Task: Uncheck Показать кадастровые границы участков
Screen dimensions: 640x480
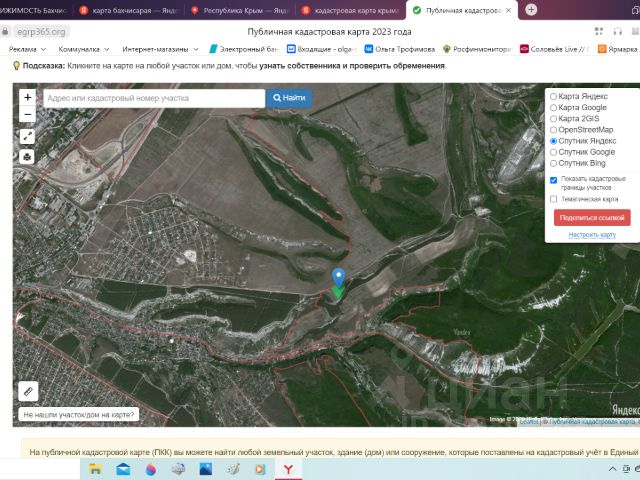Action: click(554, 180)
